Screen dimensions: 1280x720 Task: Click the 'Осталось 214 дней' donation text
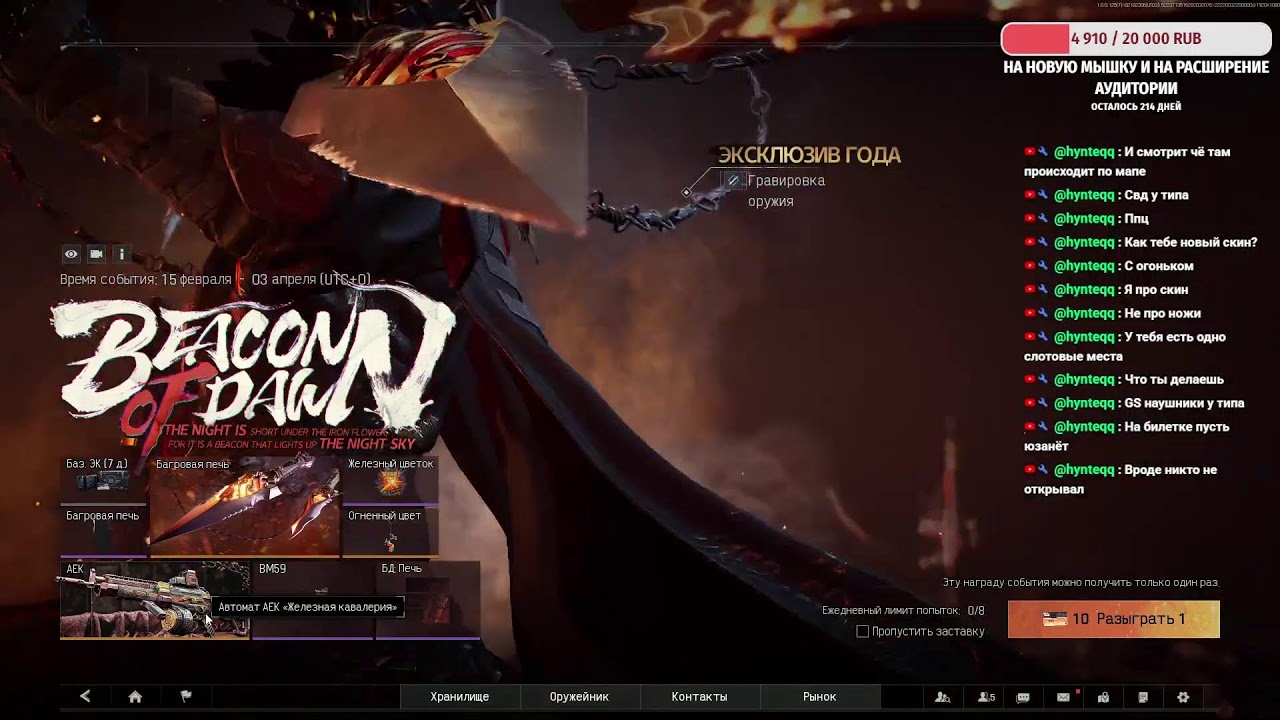tap(1136, 107)
